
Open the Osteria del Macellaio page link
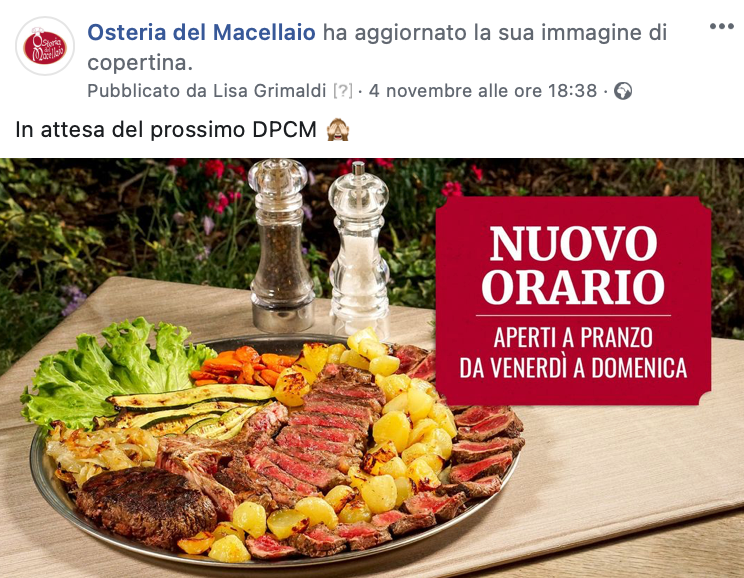(201, 33)
